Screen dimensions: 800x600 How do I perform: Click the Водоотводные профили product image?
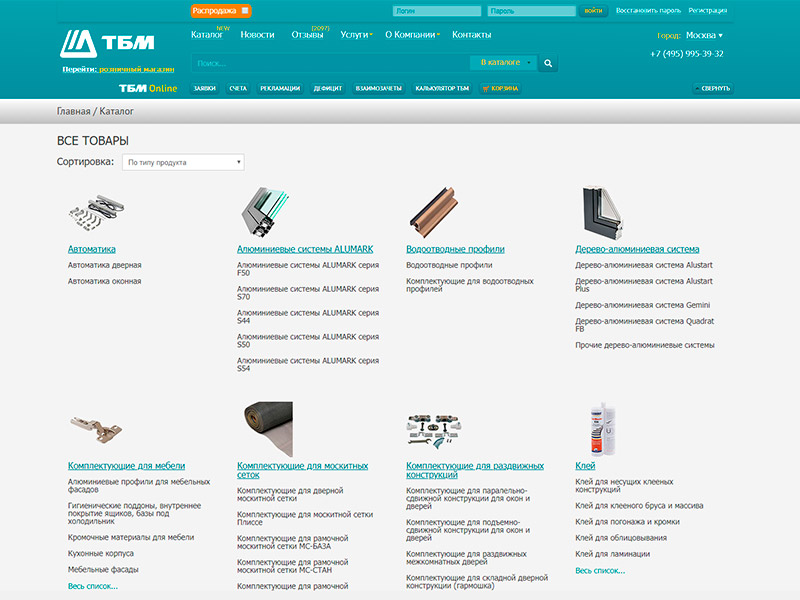[x=434, y=210]
